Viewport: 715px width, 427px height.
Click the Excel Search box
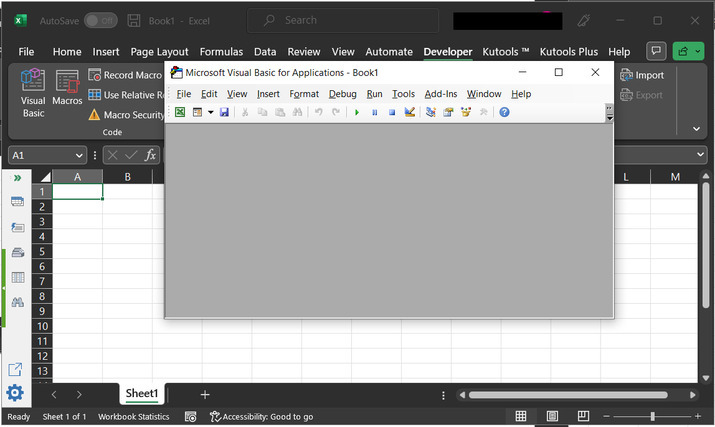coord(343,20)
